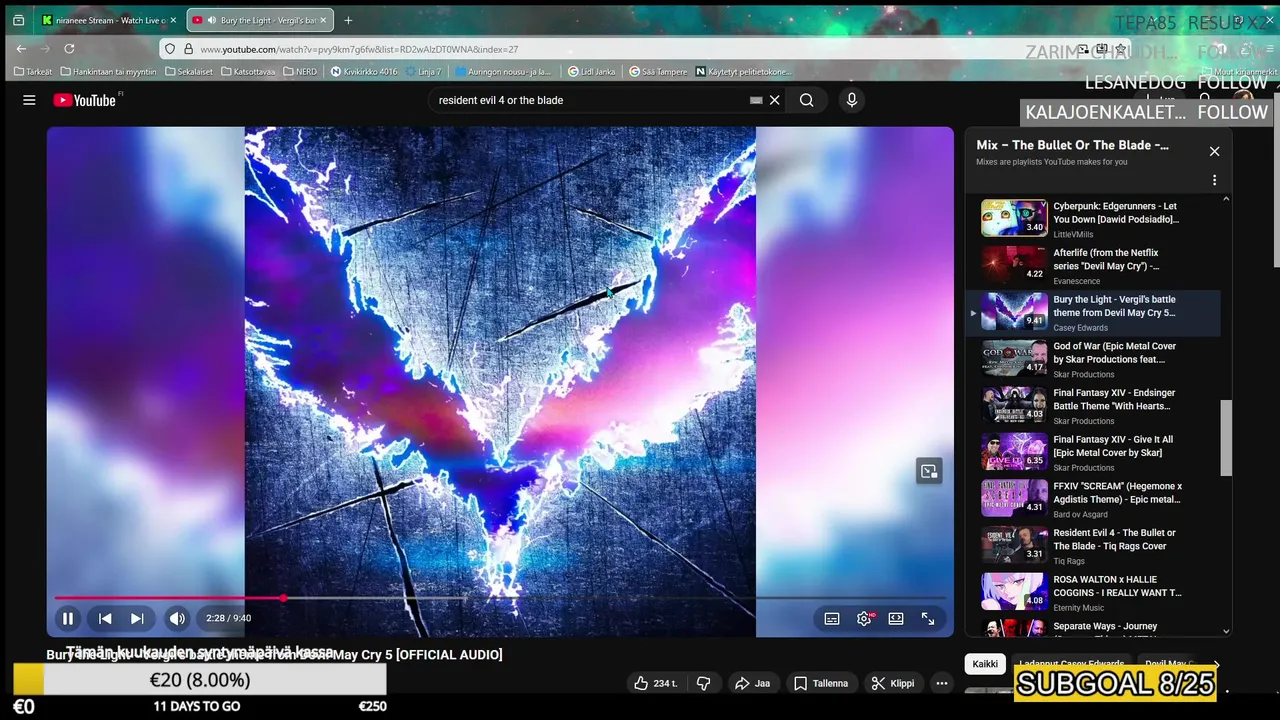
Task: Reload the current page
Action: click(x=69, y=48)
